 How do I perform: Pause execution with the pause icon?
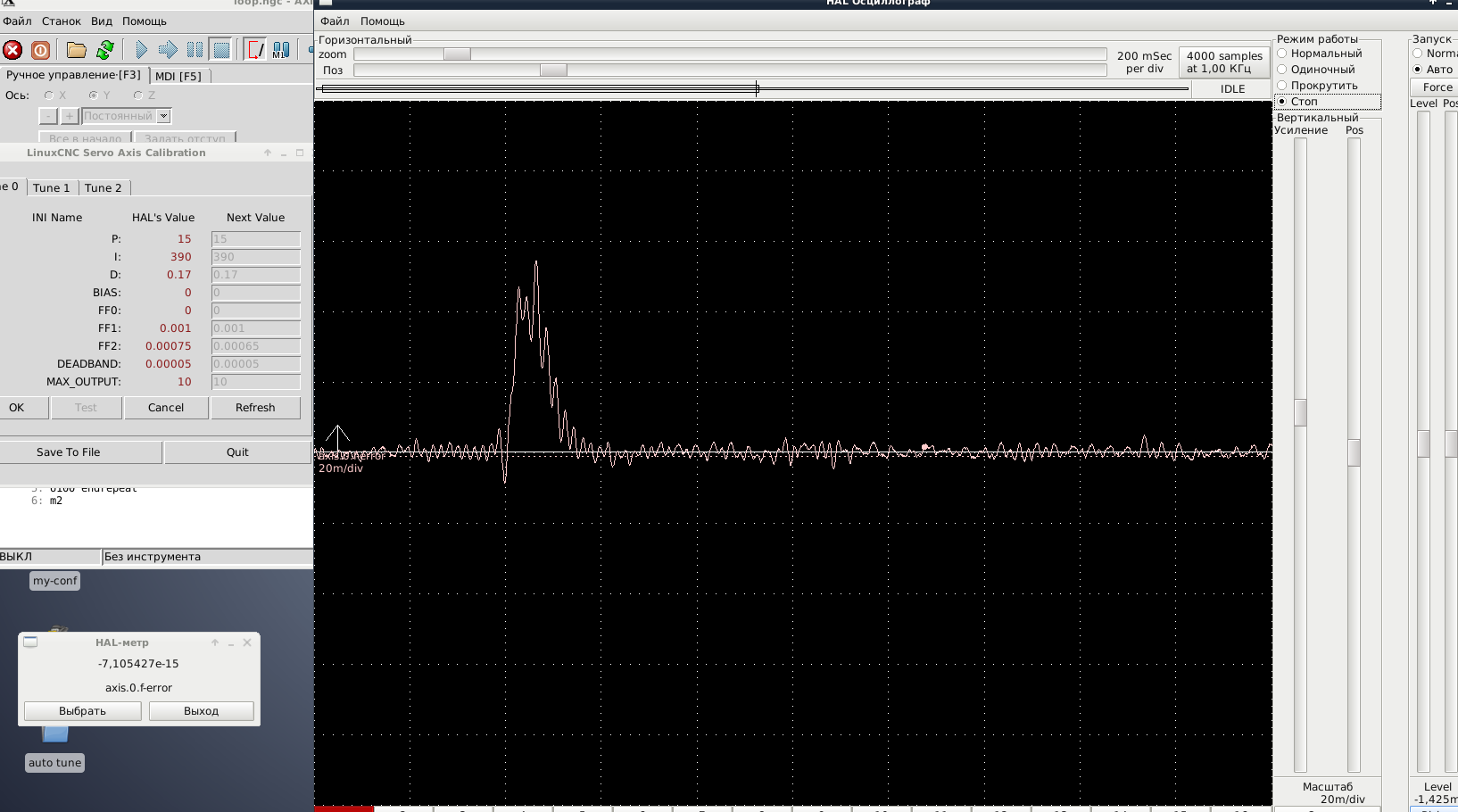tap(195, 50)
